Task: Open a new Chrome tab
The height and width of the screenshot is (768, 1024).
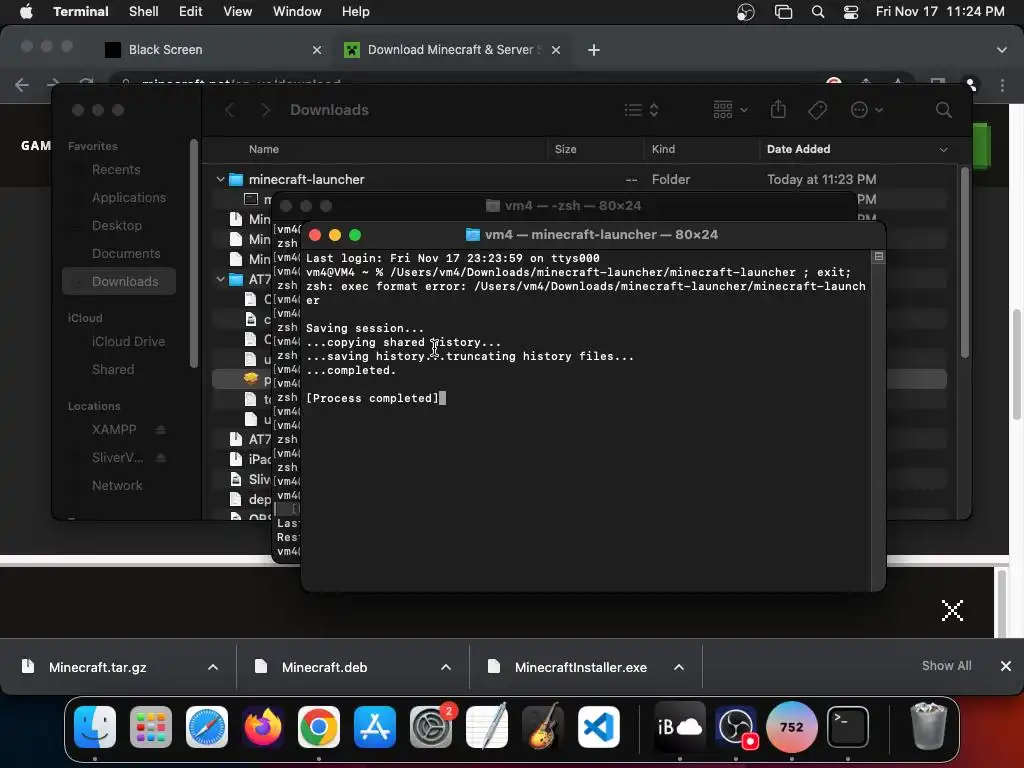Action: (x=594, y=50)
